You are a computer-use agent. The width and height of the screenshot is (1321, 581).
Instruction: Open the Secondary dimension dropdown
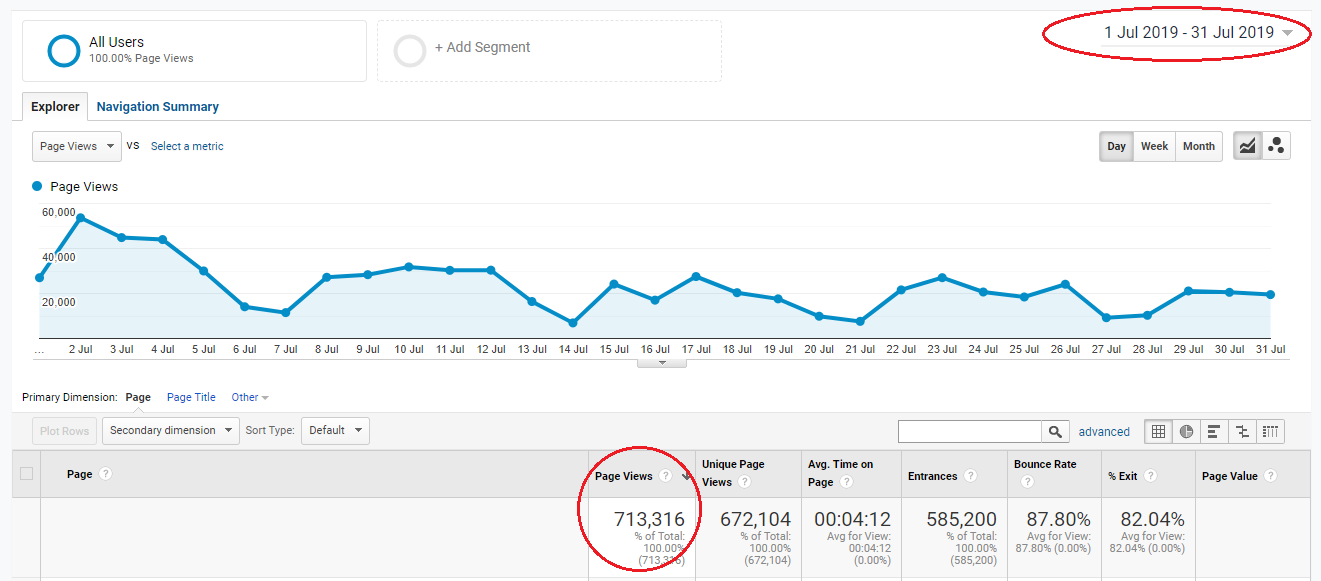[170, 431]
